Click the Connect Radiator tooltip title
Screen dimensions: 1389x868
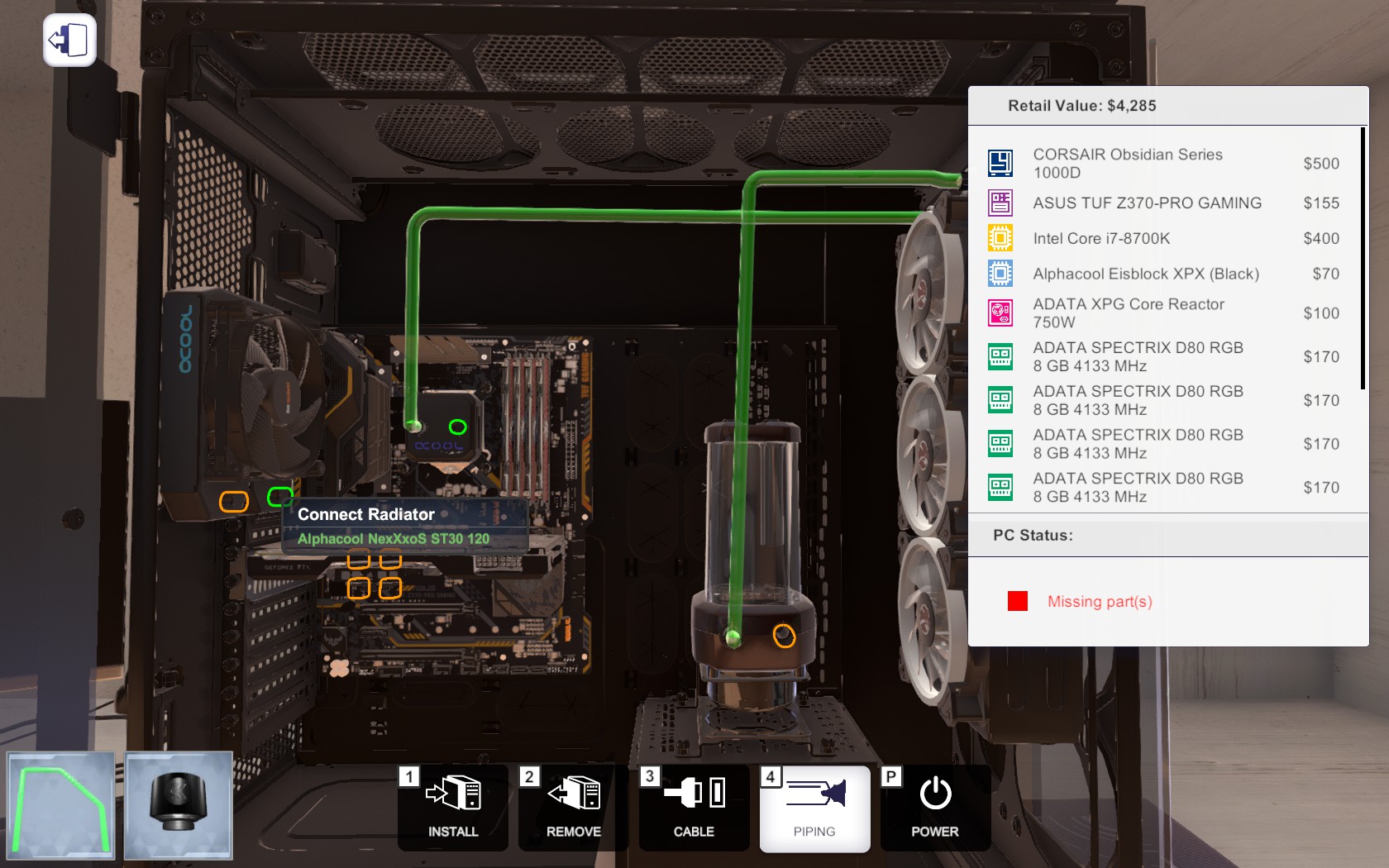[366, 514]
